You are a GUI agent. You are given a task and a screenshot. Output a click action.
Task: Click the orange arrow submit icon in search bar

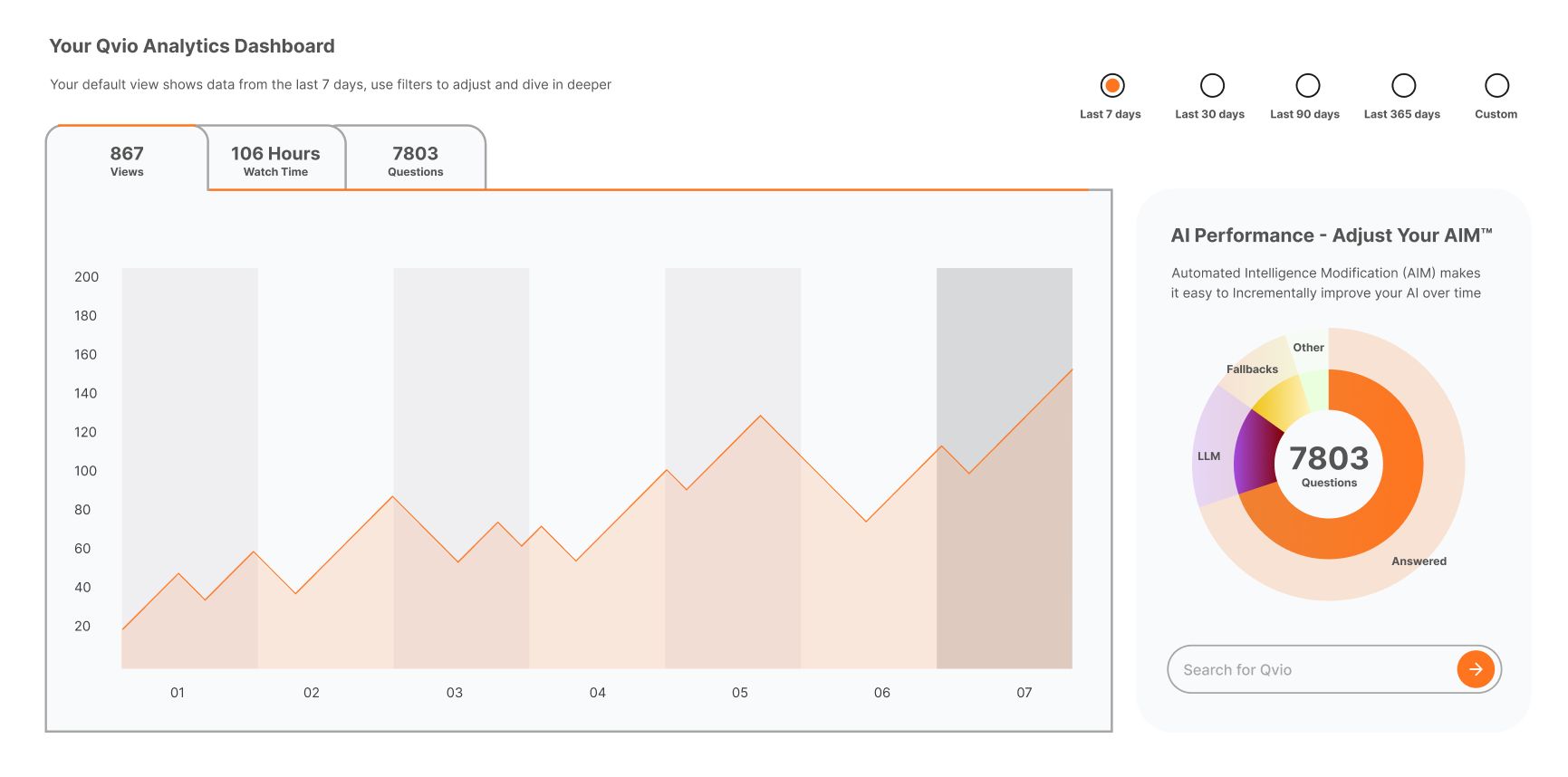pyautogui.click(x=1476, y=669)
